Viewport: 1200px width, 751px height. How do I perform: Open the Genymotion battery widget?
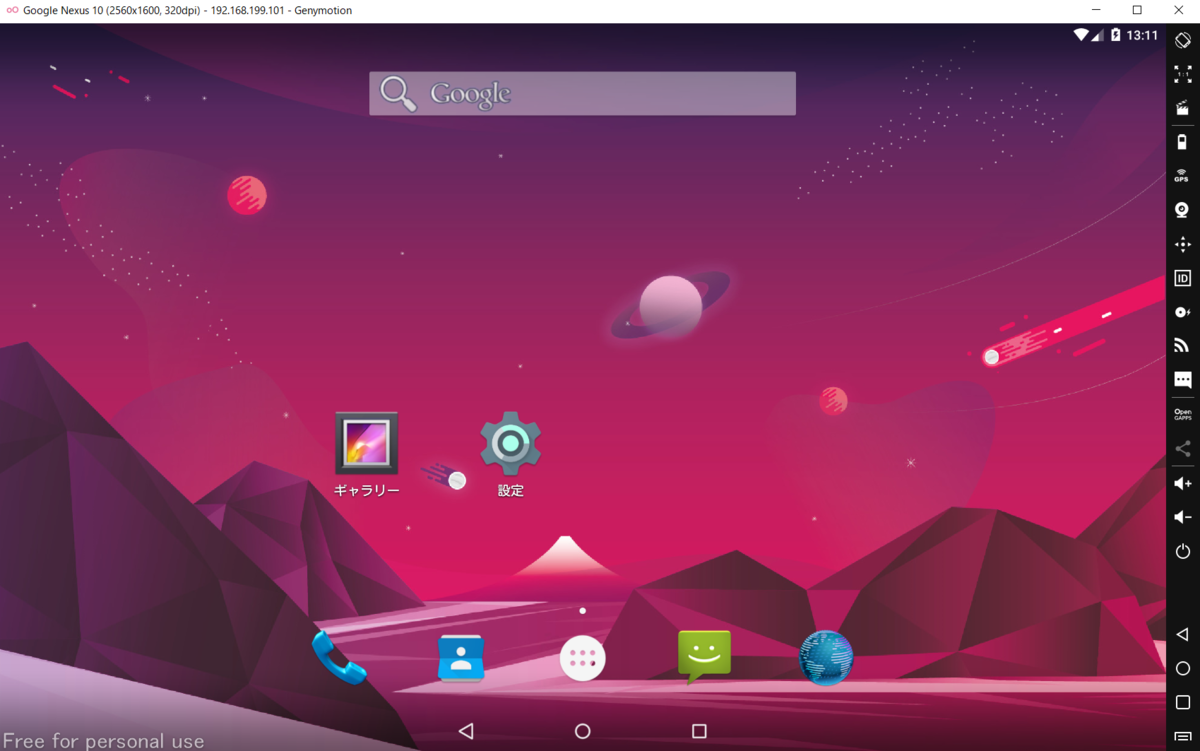pyautogui.click(x=1183, y=143)
